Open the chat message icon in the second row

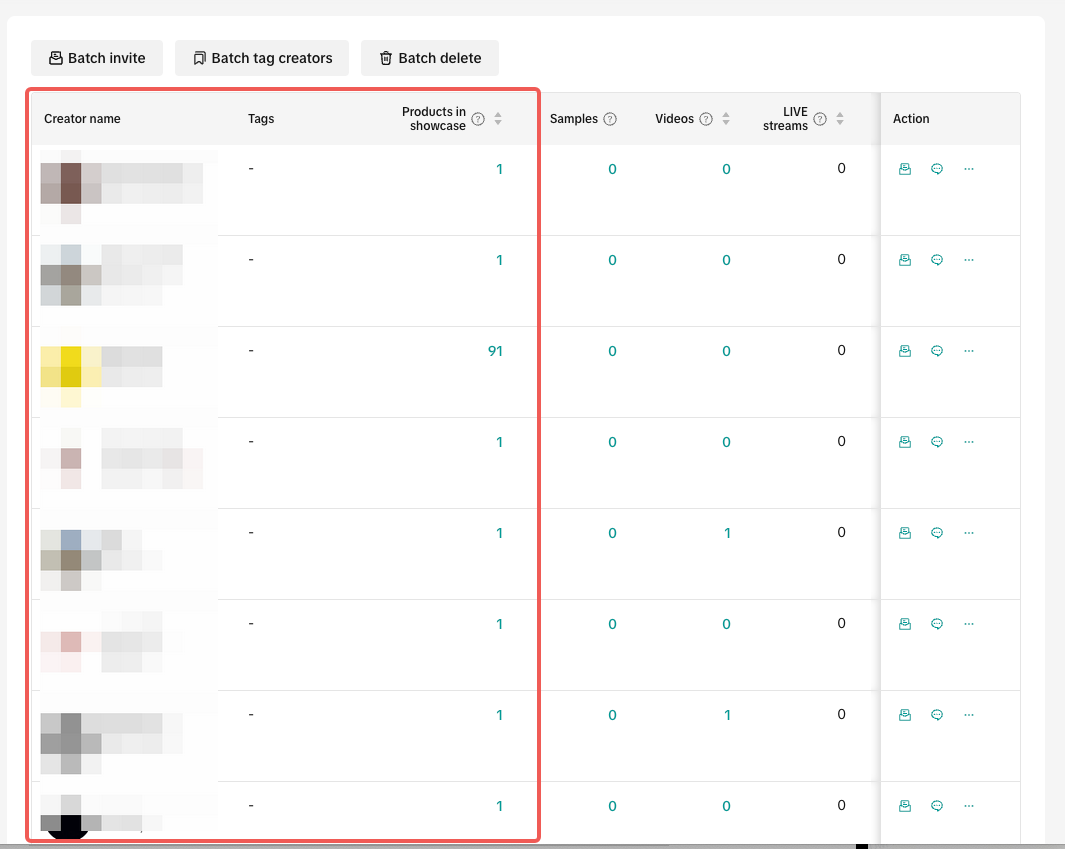coord(937,260)
